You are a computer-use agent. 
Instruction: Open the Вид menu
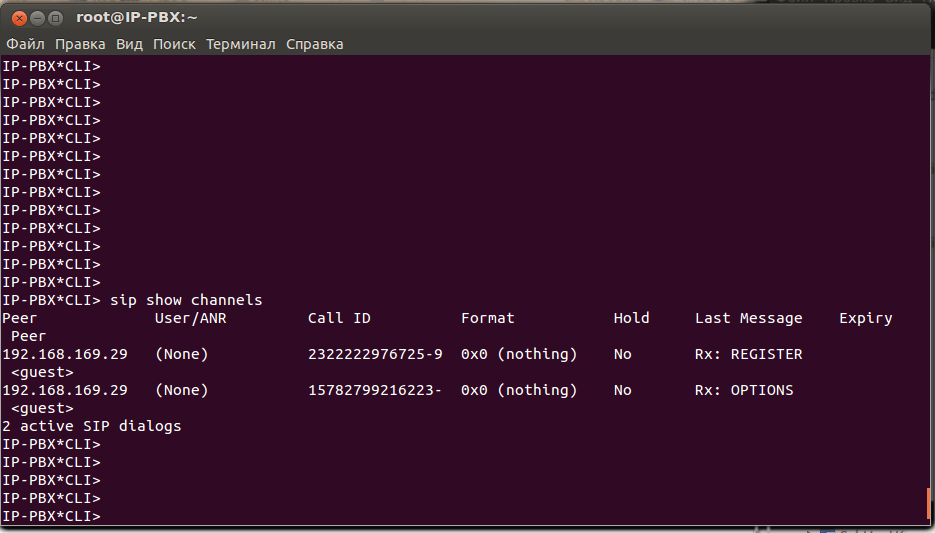tap(129, 44)
